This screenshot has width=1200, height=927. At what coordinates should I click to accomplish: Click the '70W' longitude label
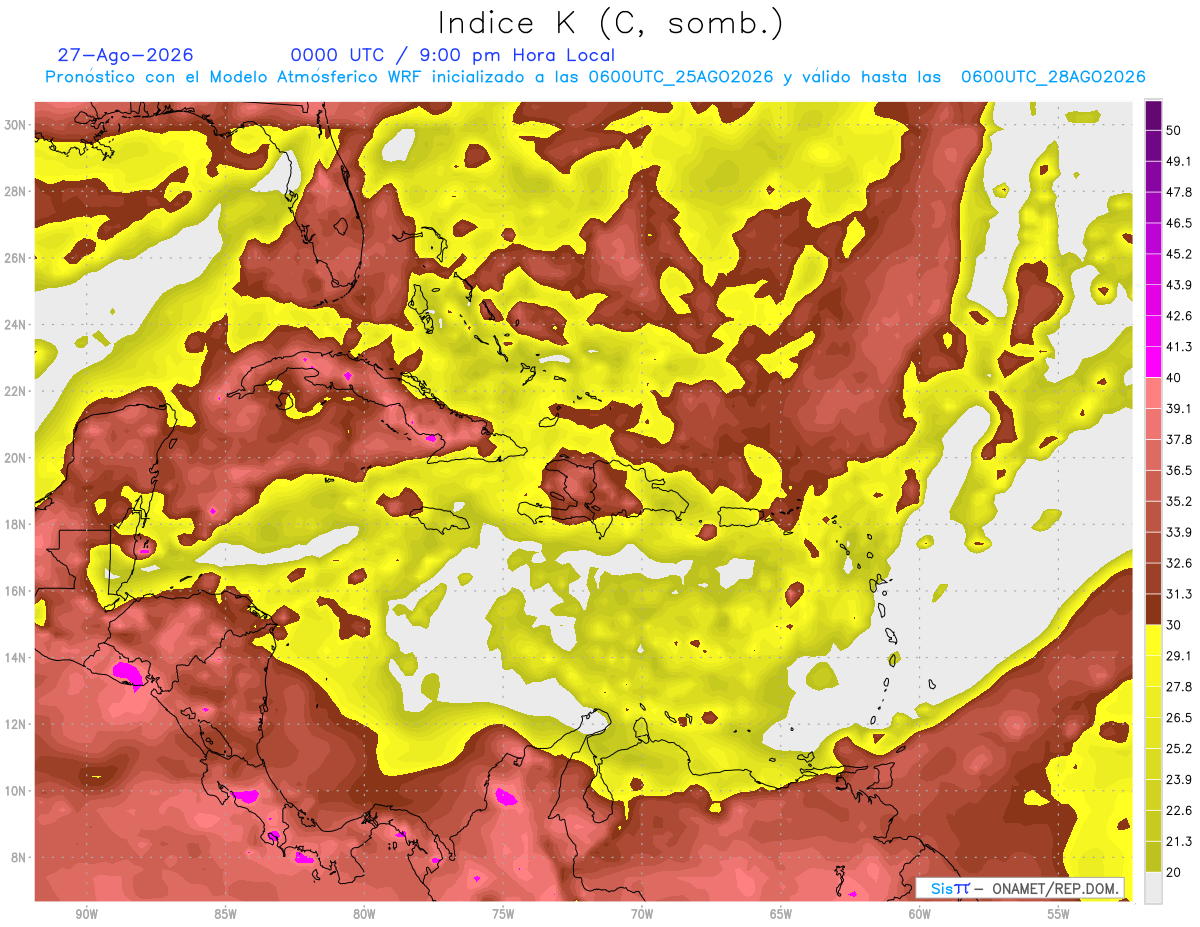642,914
